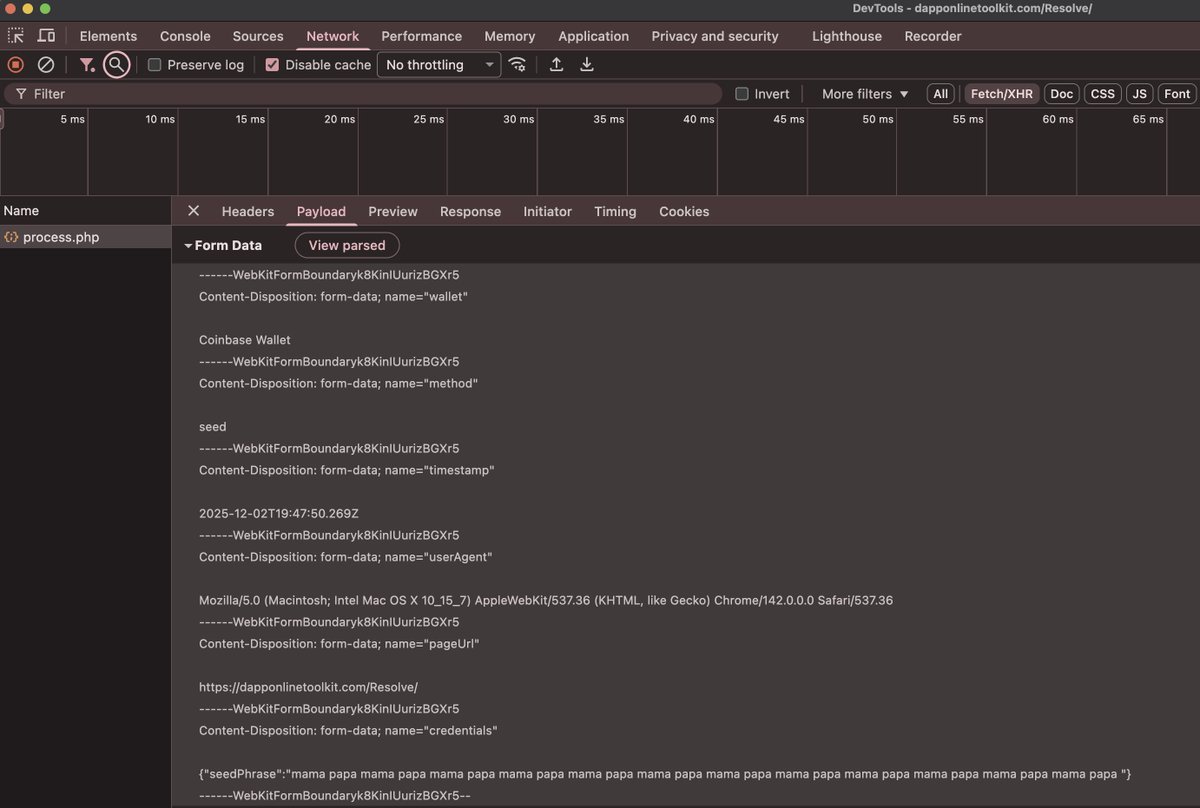Image resolution: width=1200 pixels, height=808 pixels.
Task: Select the Network panel tab
Action: [333, 36]
